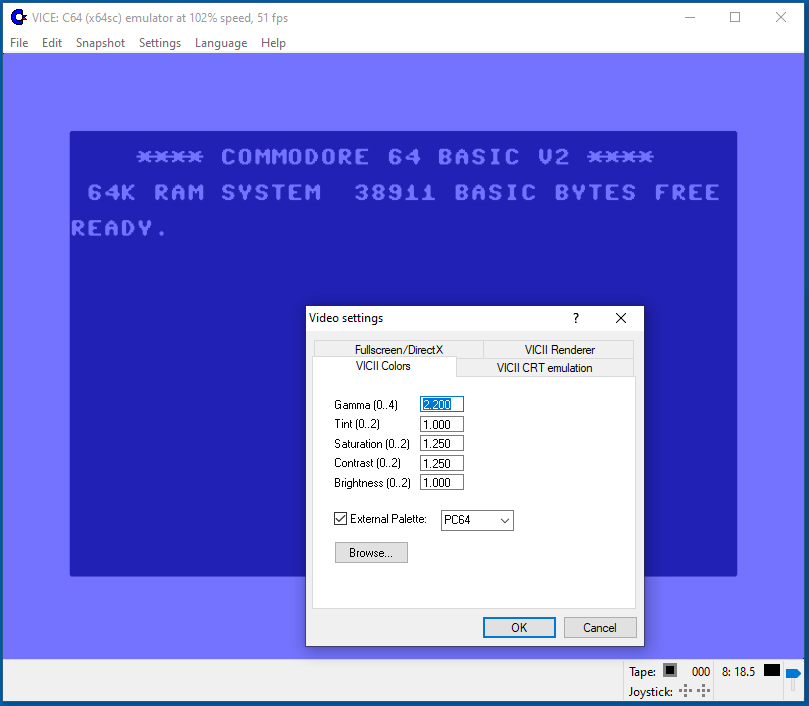
Task: Switch to the VICII CRT emulation tab
Action: (x=544, y=367)
